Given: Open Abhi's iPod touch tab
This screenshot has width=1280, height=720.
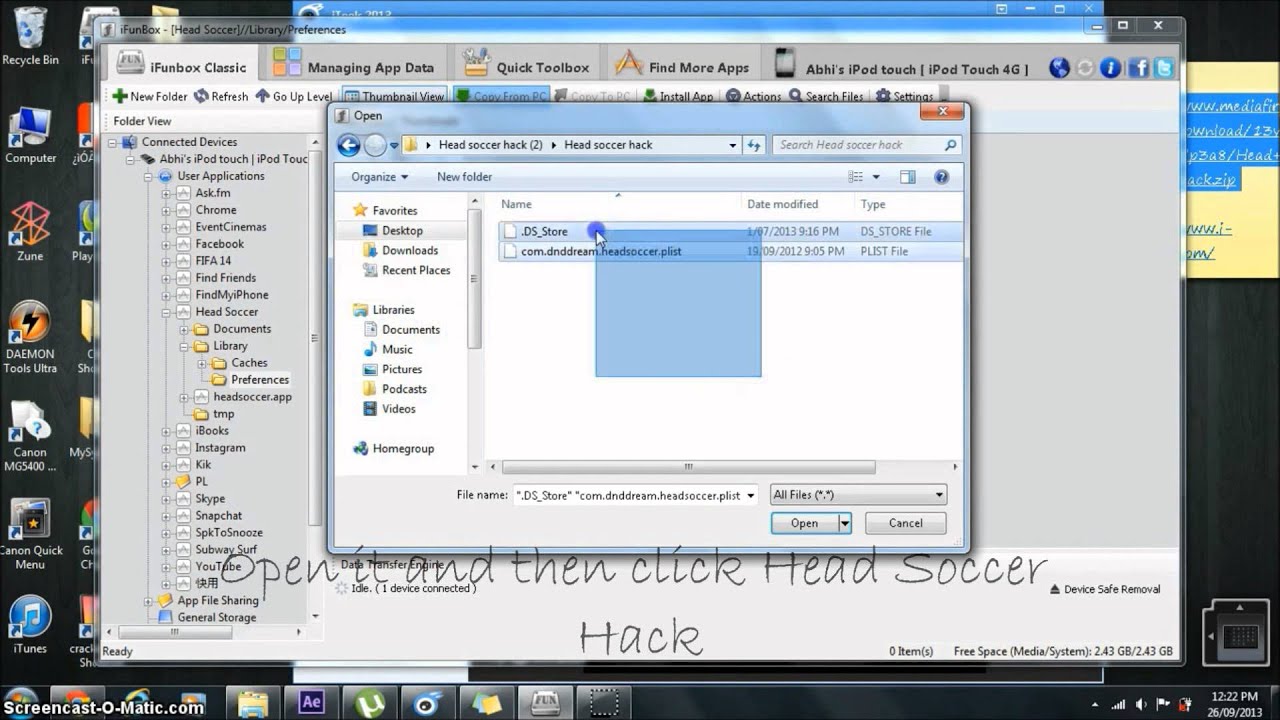Looking at the screenshot, I should click(902, 68).
